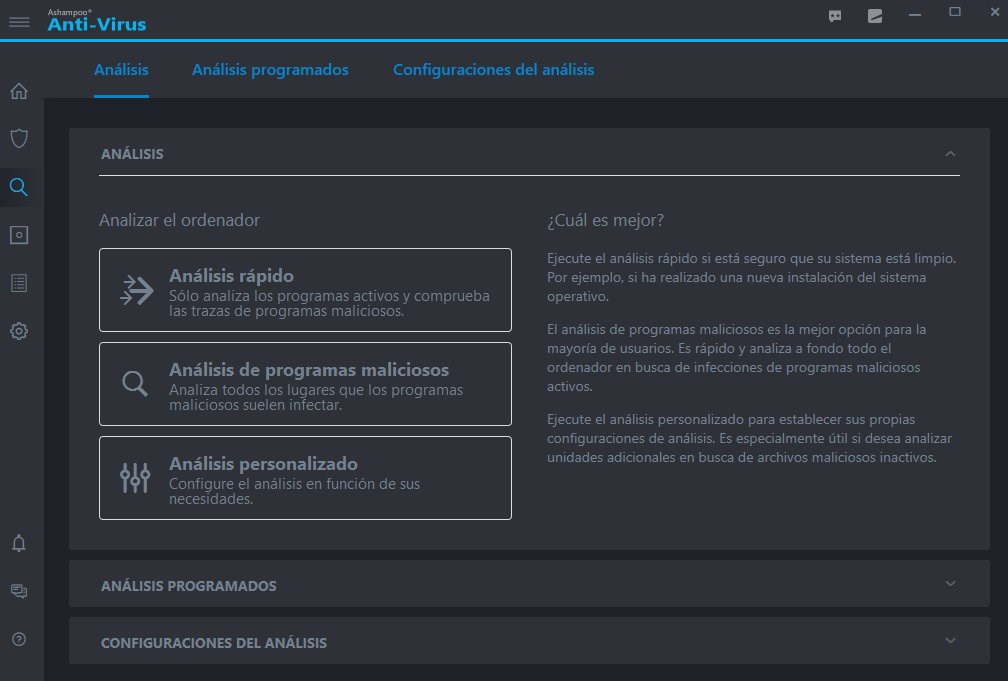
Task: Click the malware scan magnifier icon
Action: click(135, 384)
